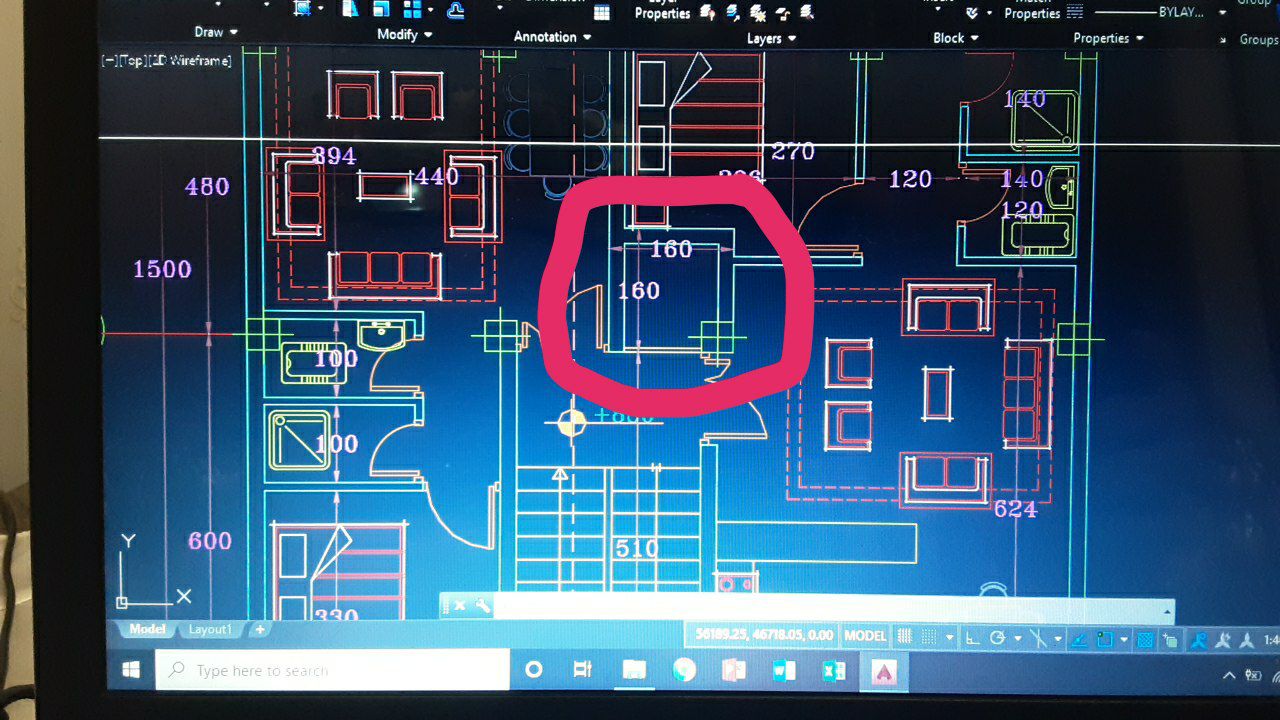
Task: Toggle snap mode dotted grid icon
Action: 929,636
